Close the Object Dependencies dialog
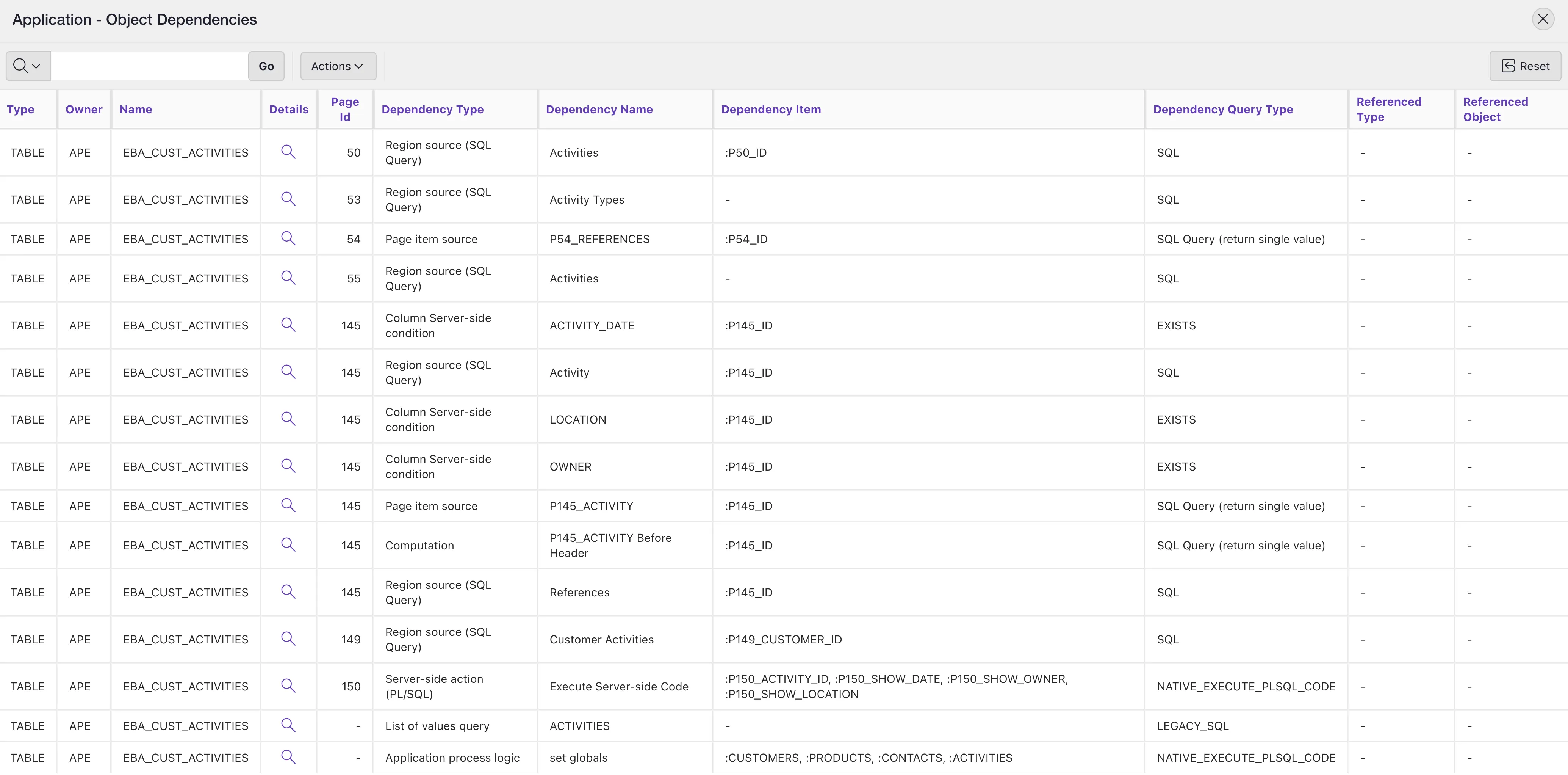This screenshot has height=775, width=1568. tap(1543, 19)
